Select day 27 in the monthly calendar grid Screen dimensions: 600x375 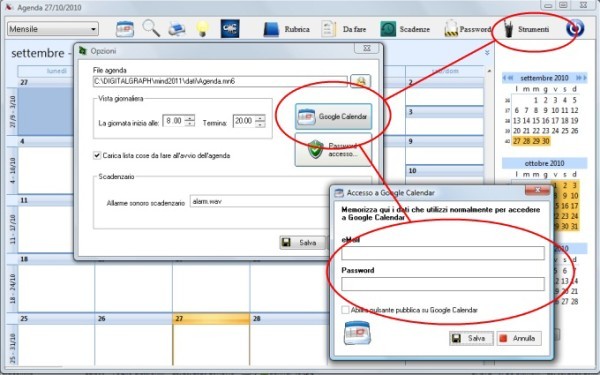click(211, 318)
